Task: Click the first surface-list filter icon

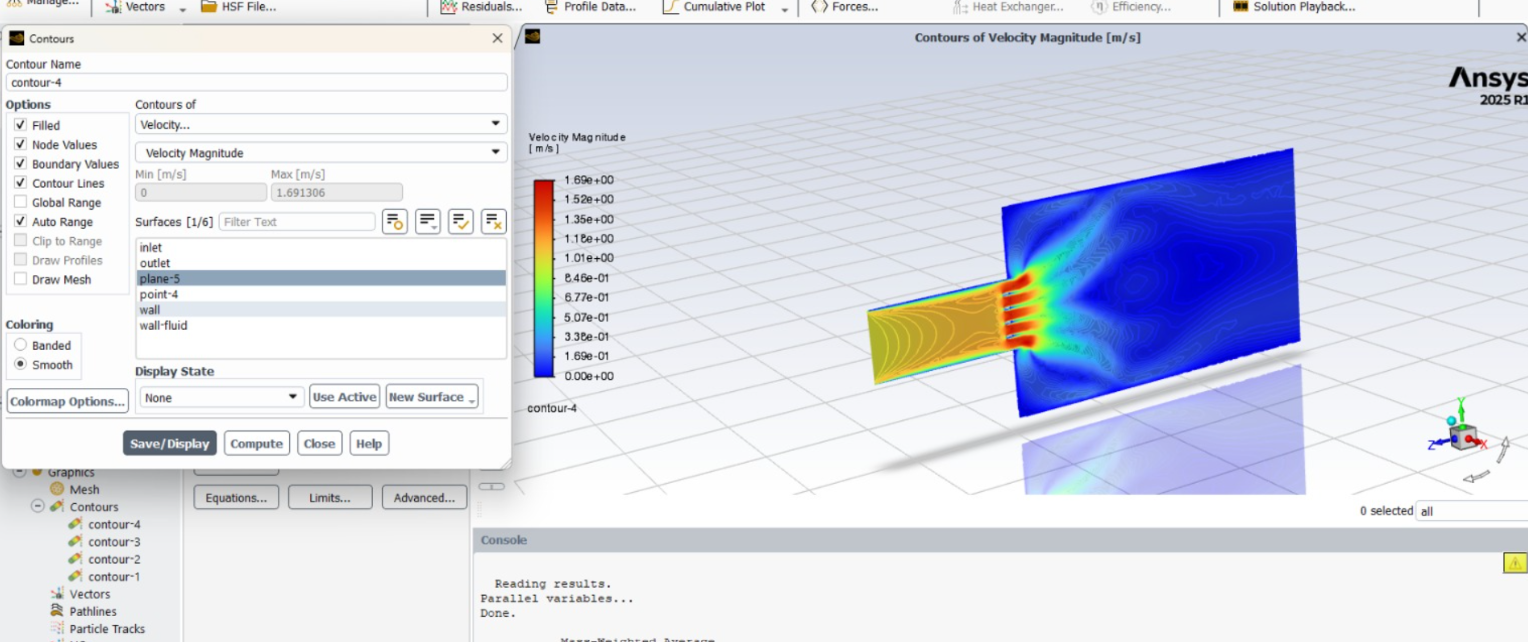Action: pos(394,222)
